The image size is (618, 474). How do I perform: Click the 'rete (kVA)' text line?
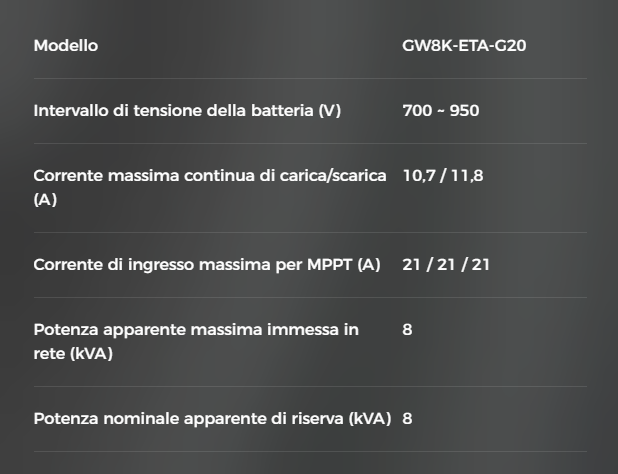coord(73,354)
